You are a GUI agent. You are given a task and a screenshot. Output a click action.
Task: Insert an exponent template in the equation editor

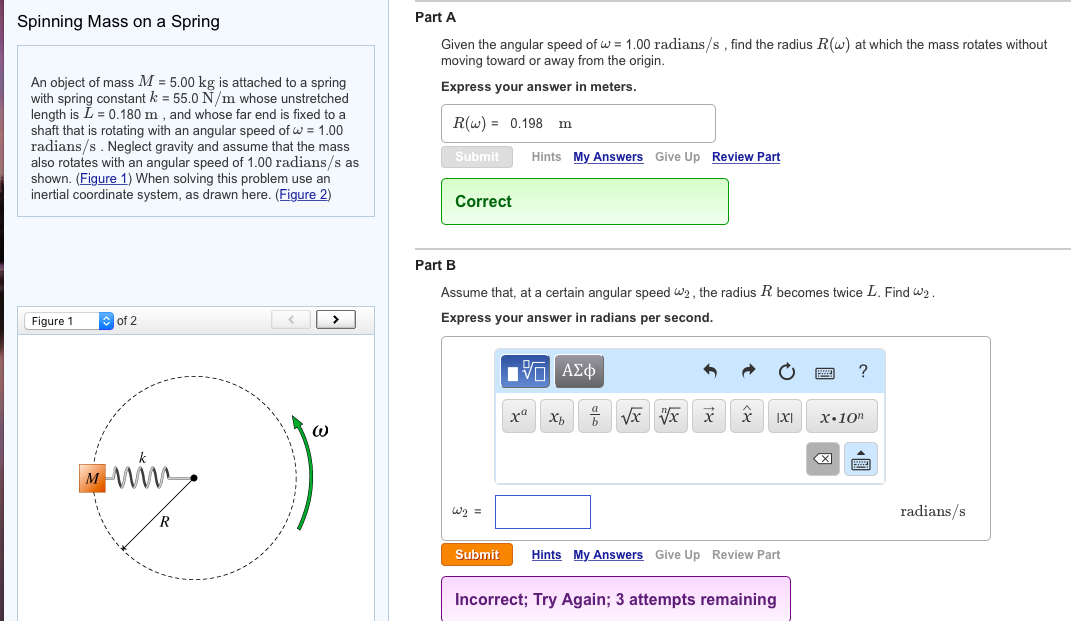(x=518, y=415)
